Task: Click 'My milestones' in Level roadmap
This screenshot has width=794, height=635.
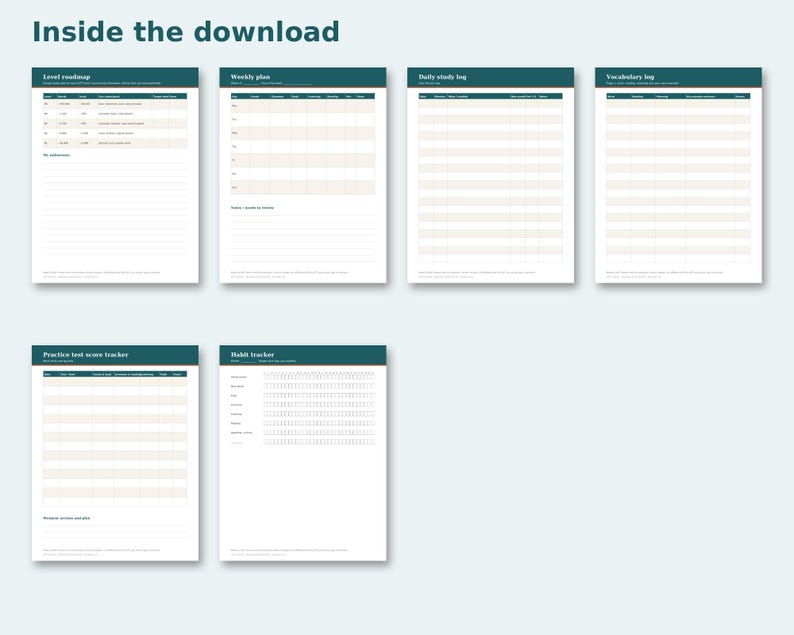Action: (57, 155)
